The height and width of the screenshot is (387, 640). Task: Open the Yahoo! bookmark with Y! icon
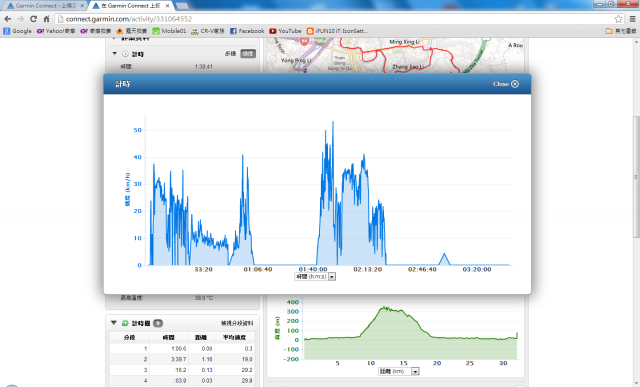tap(56, 31)
